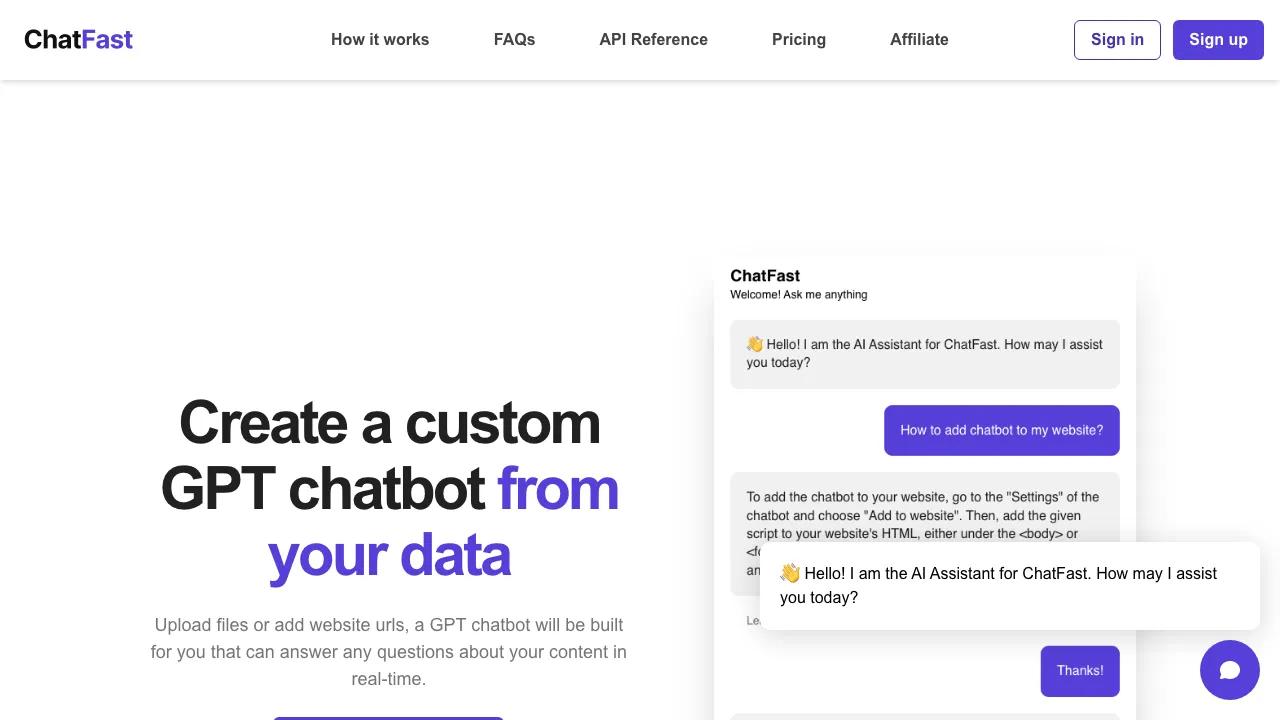Click the "Welcome! Ask me anything" subtitle

(798, 295)
